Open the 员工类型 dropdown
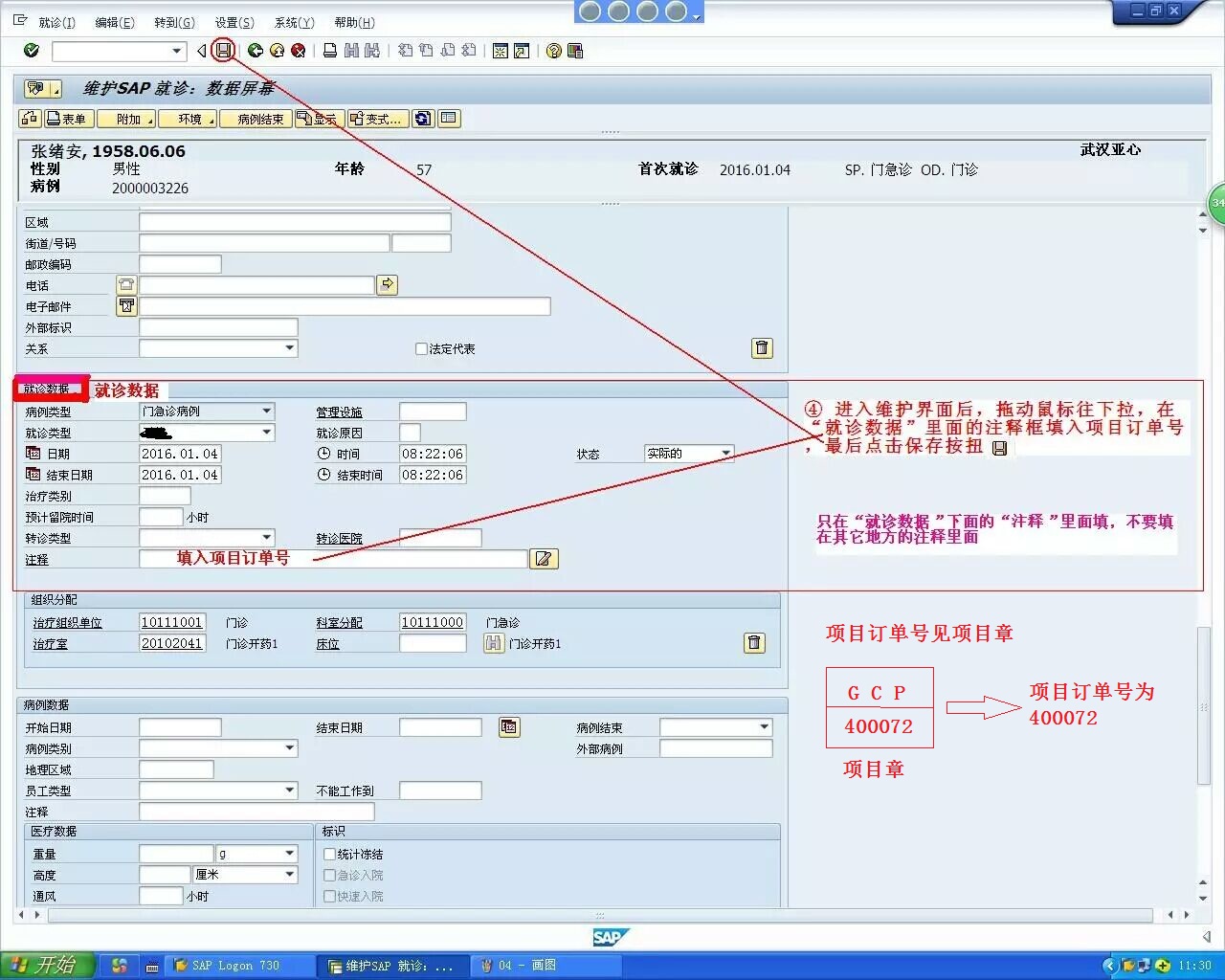The width and height of the screenshot is (1225, 980). coord(289,791)
